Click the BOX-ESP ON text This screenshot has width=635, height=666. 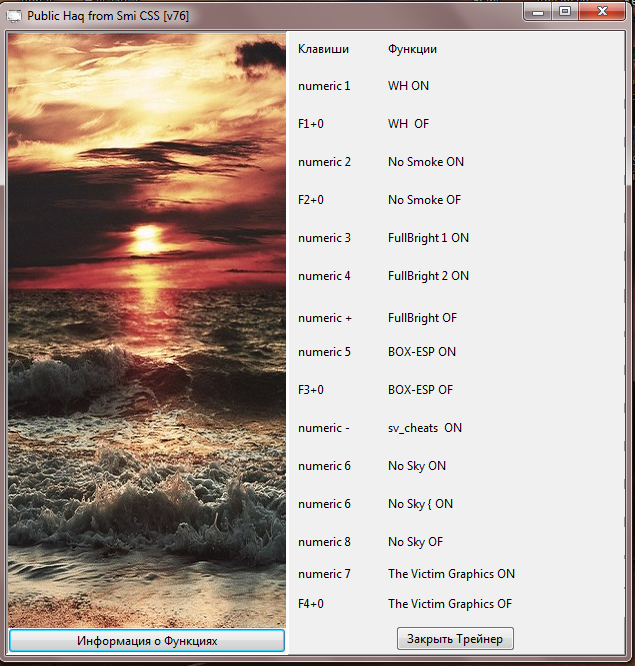point(421,352)
